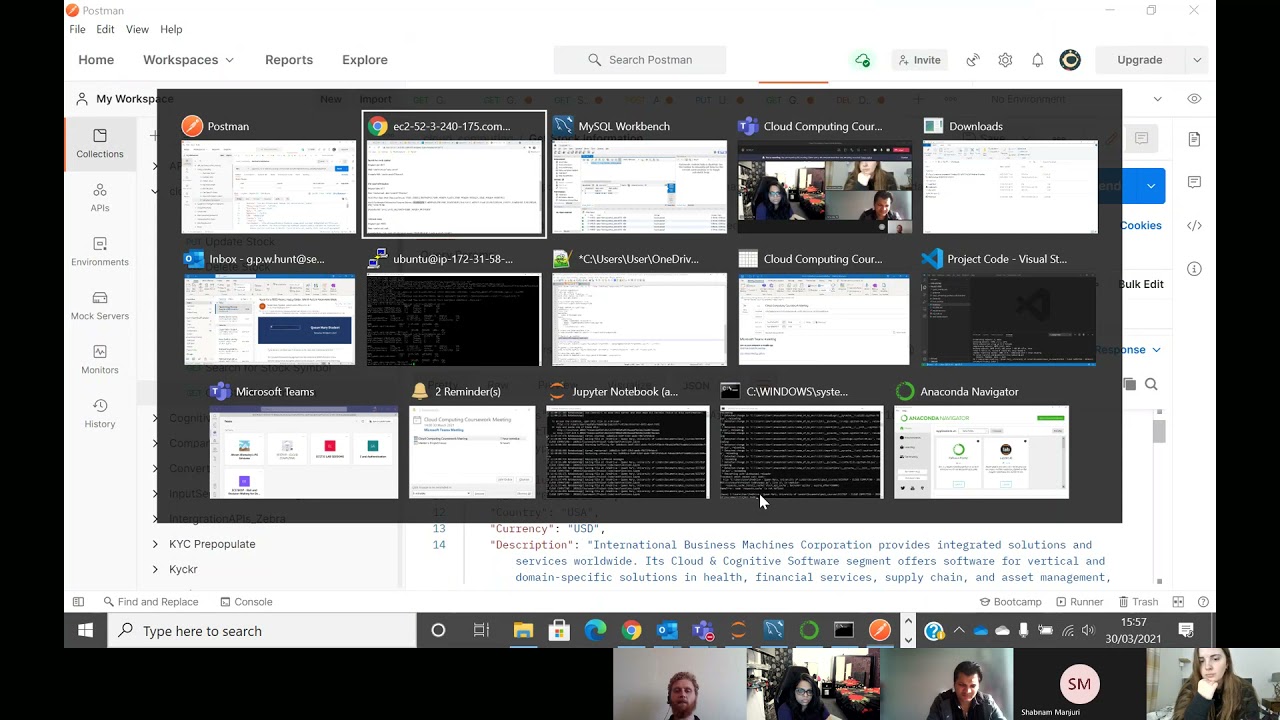The width and height of the screenshot is (1280, 720).
Task: Open the code snippet icon in right sidebar
Action: pos(1194,226)
